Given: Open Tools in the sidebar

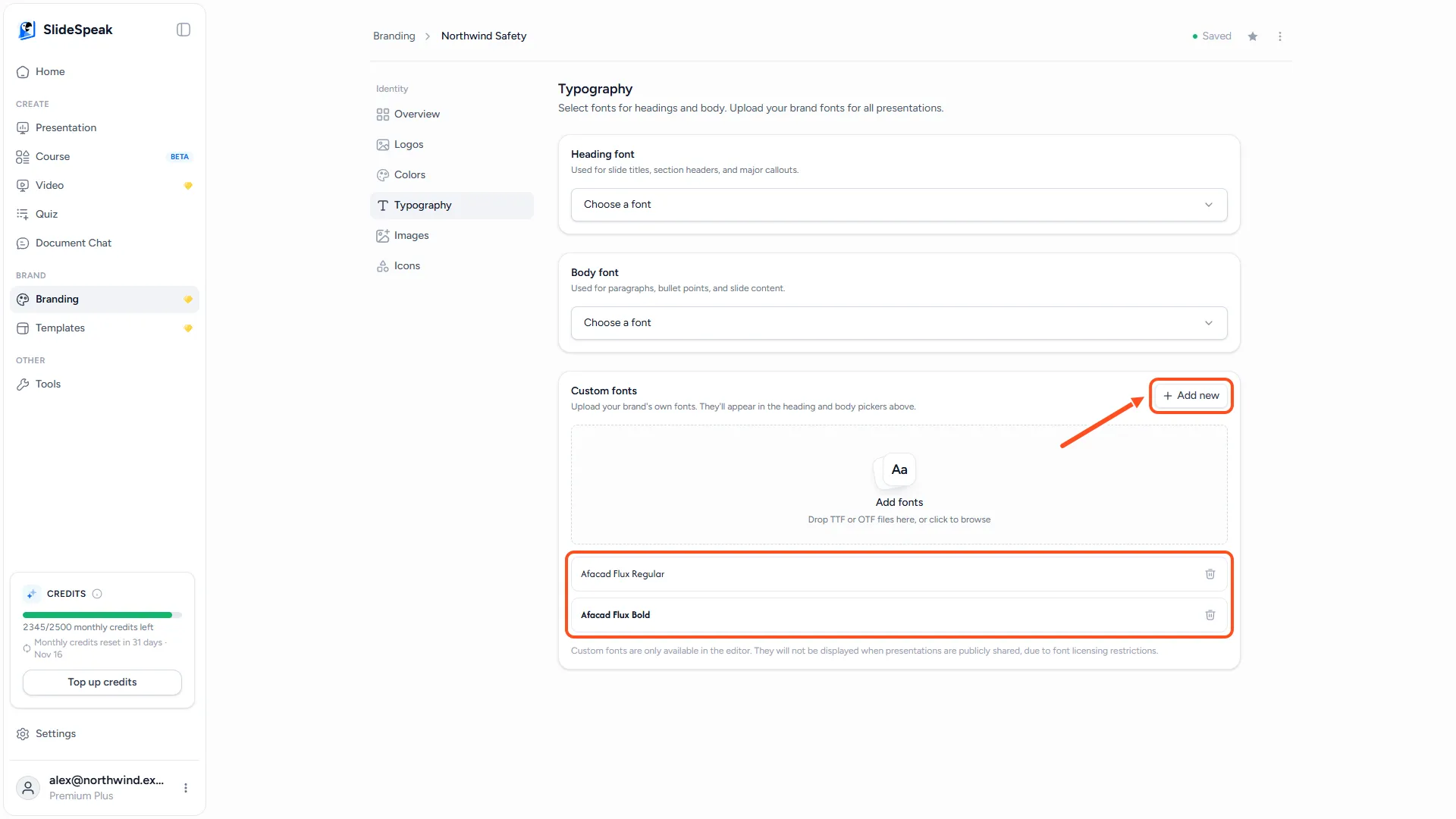Looking at the screenshot, I should tap(105, 384).
